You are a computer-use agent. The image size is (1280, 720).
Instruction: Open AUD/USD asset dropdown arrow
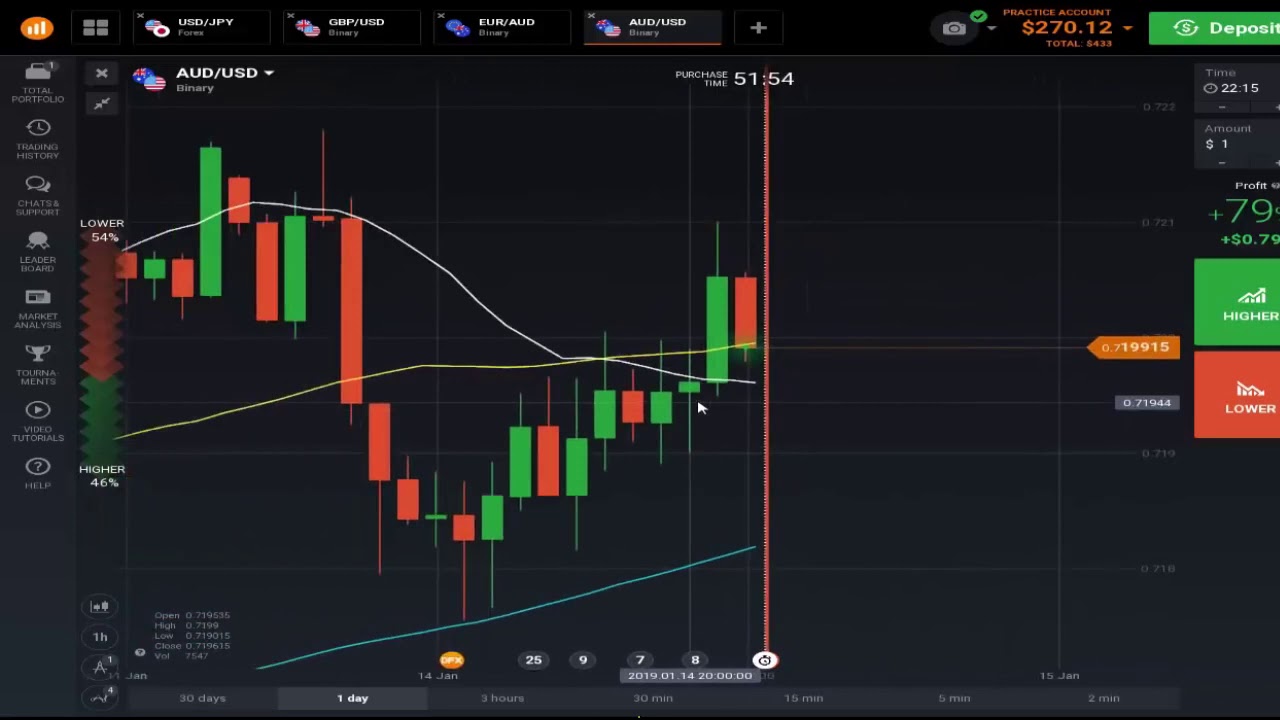pyautogui.click(x=269, y=73)
